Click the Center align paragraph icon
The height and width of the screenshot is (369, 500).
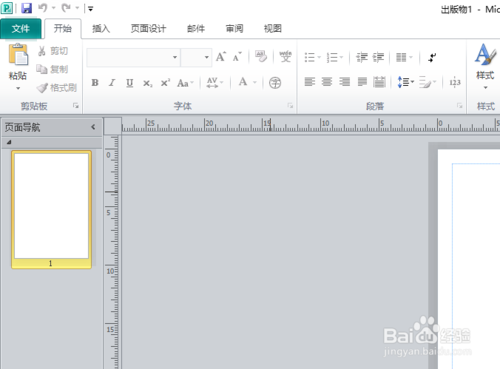327,82
